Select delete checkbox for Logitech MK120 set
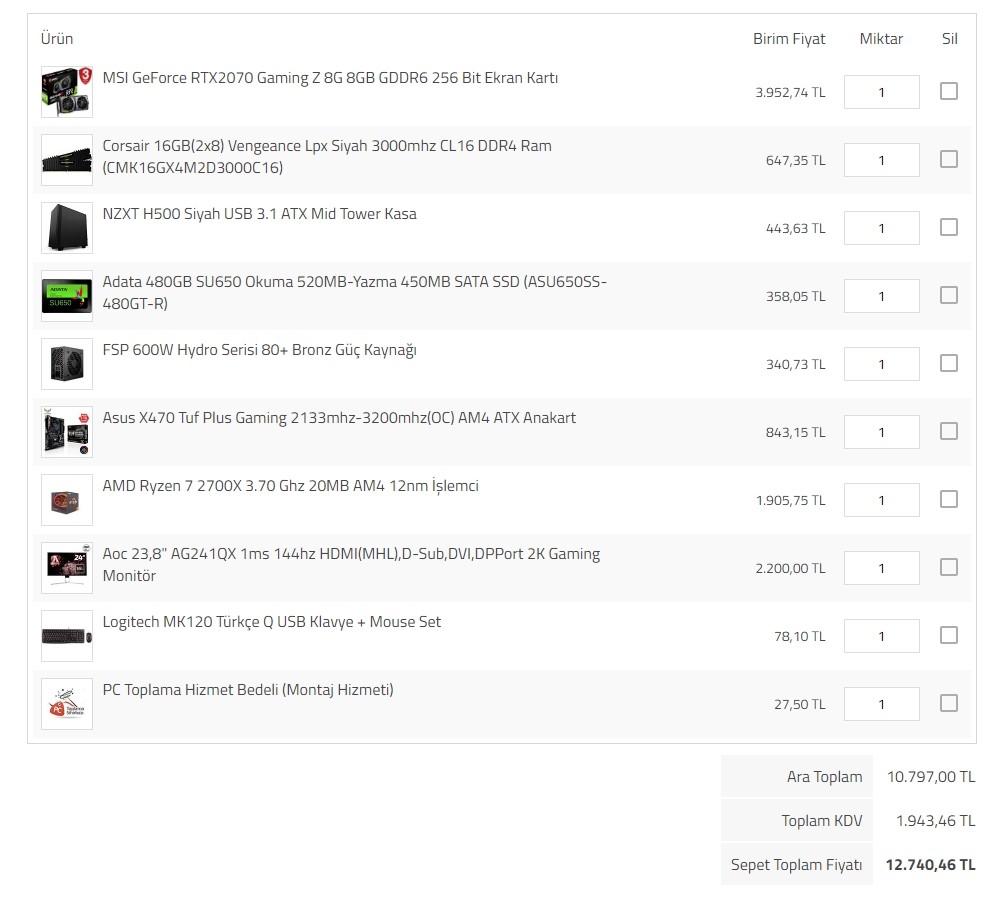Image resolution: width=992 pixels, height=897 pixels. [x=949, y=635]
